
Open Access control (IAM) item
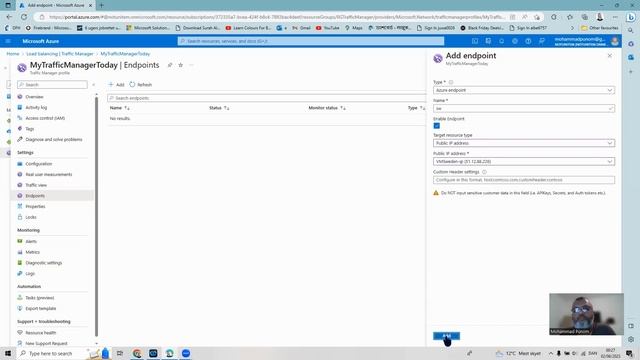click(x=45, y=118)
